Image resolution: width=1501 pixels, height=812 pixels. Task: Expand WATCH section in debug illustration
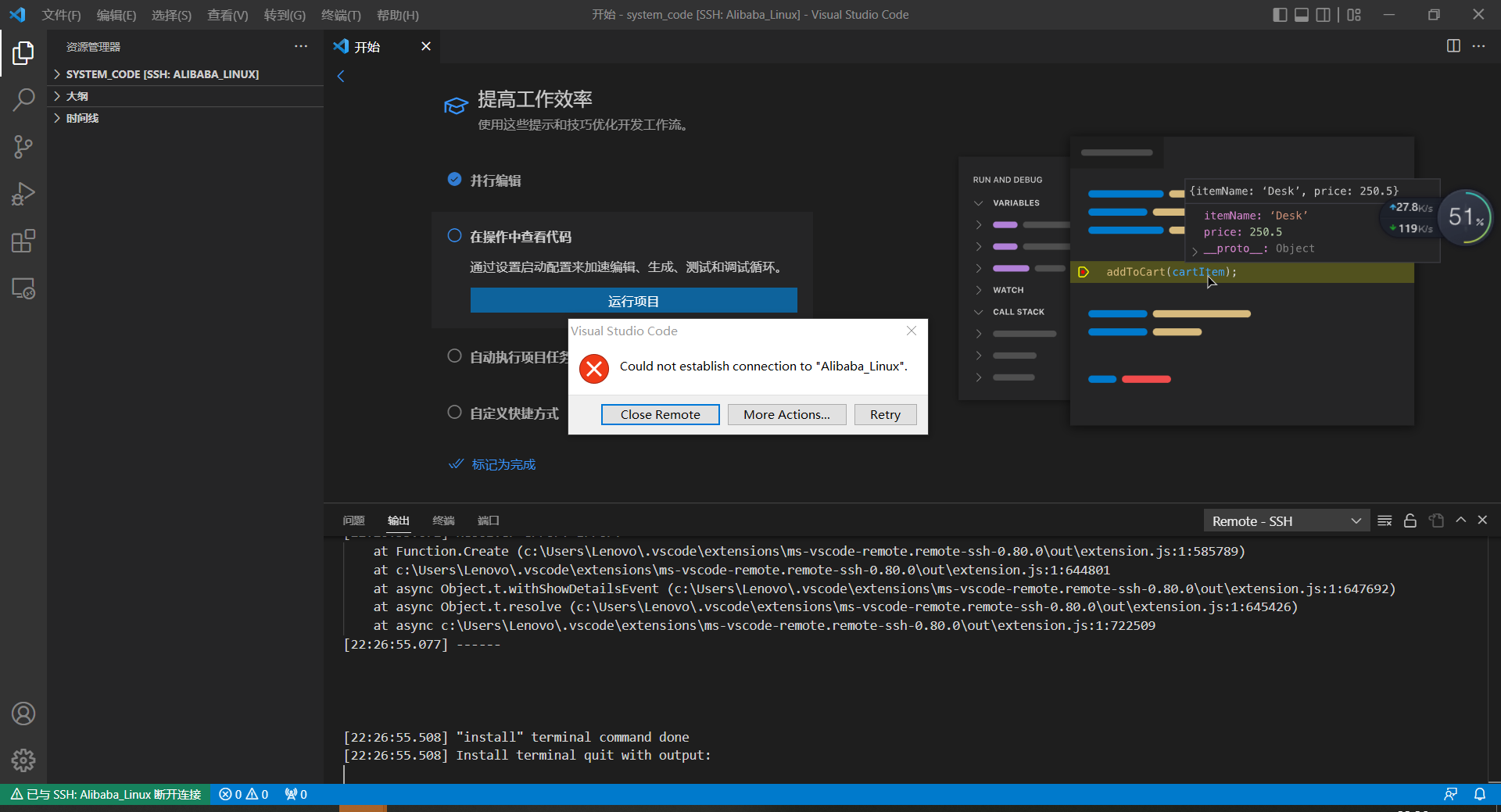tap(978, 290)
